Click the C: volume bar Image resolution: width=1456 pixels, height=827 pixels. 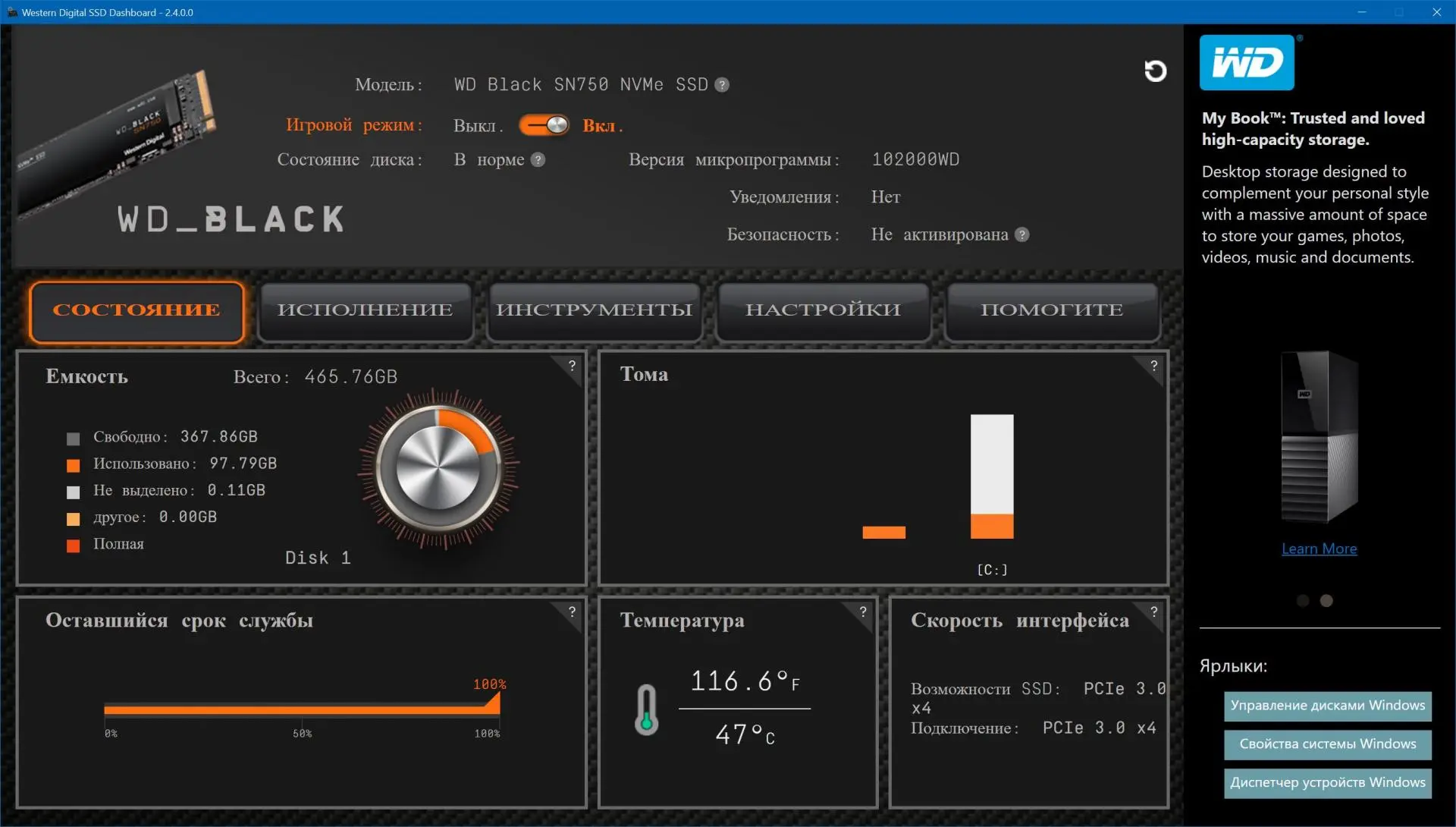coord(992,476)
